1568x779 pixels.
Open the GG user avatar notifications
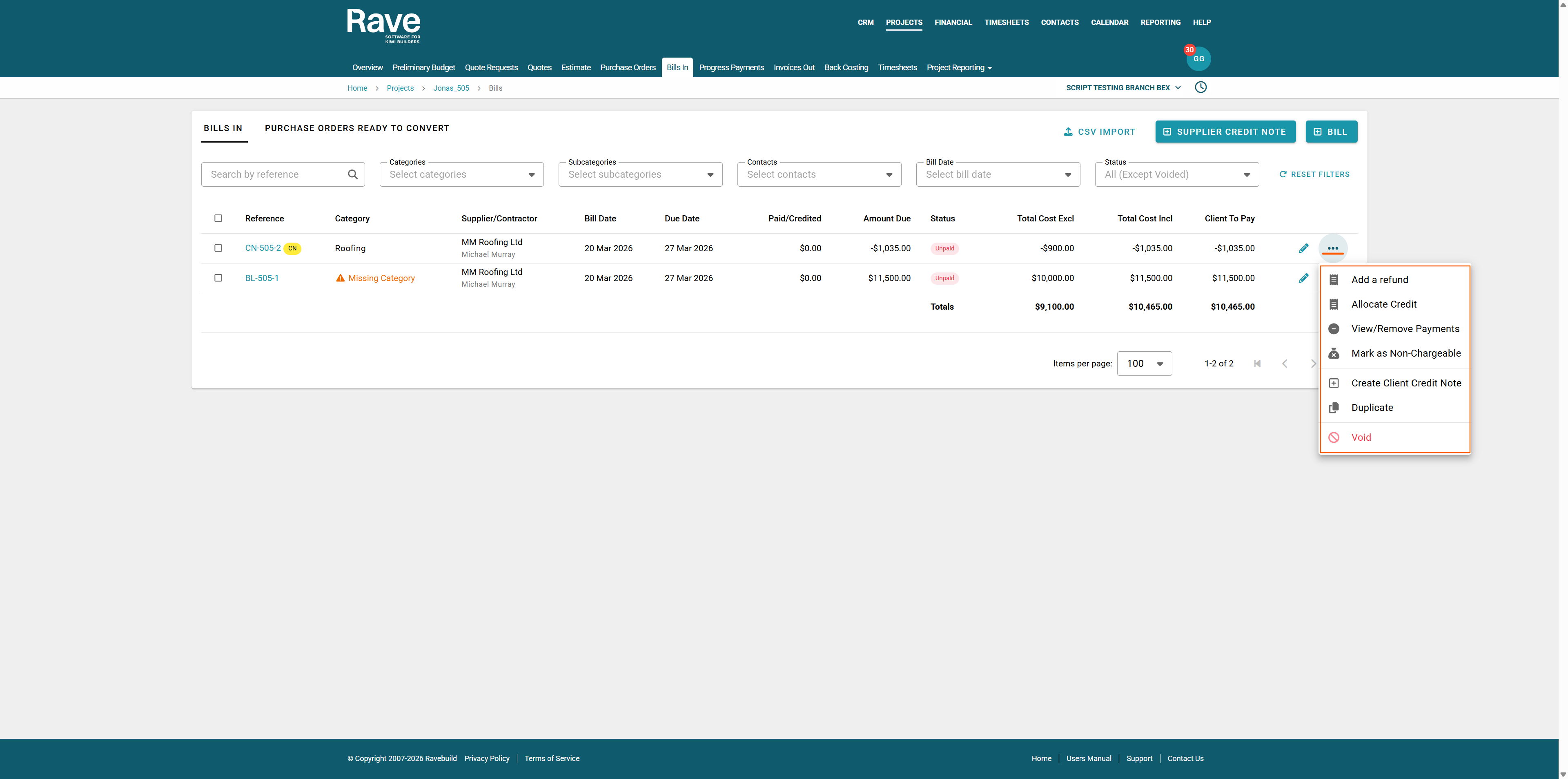click(1198, 59)
